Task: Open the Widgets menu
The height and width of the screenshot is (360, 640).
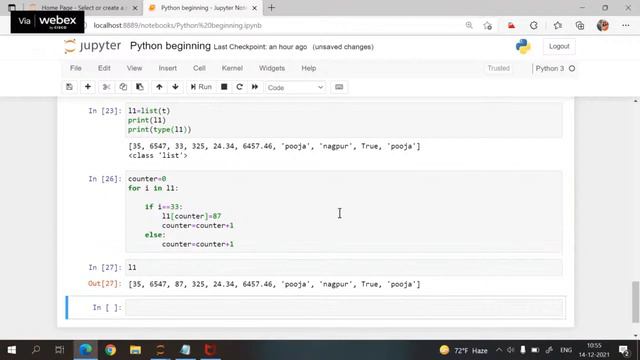Action: pos(272,68)
